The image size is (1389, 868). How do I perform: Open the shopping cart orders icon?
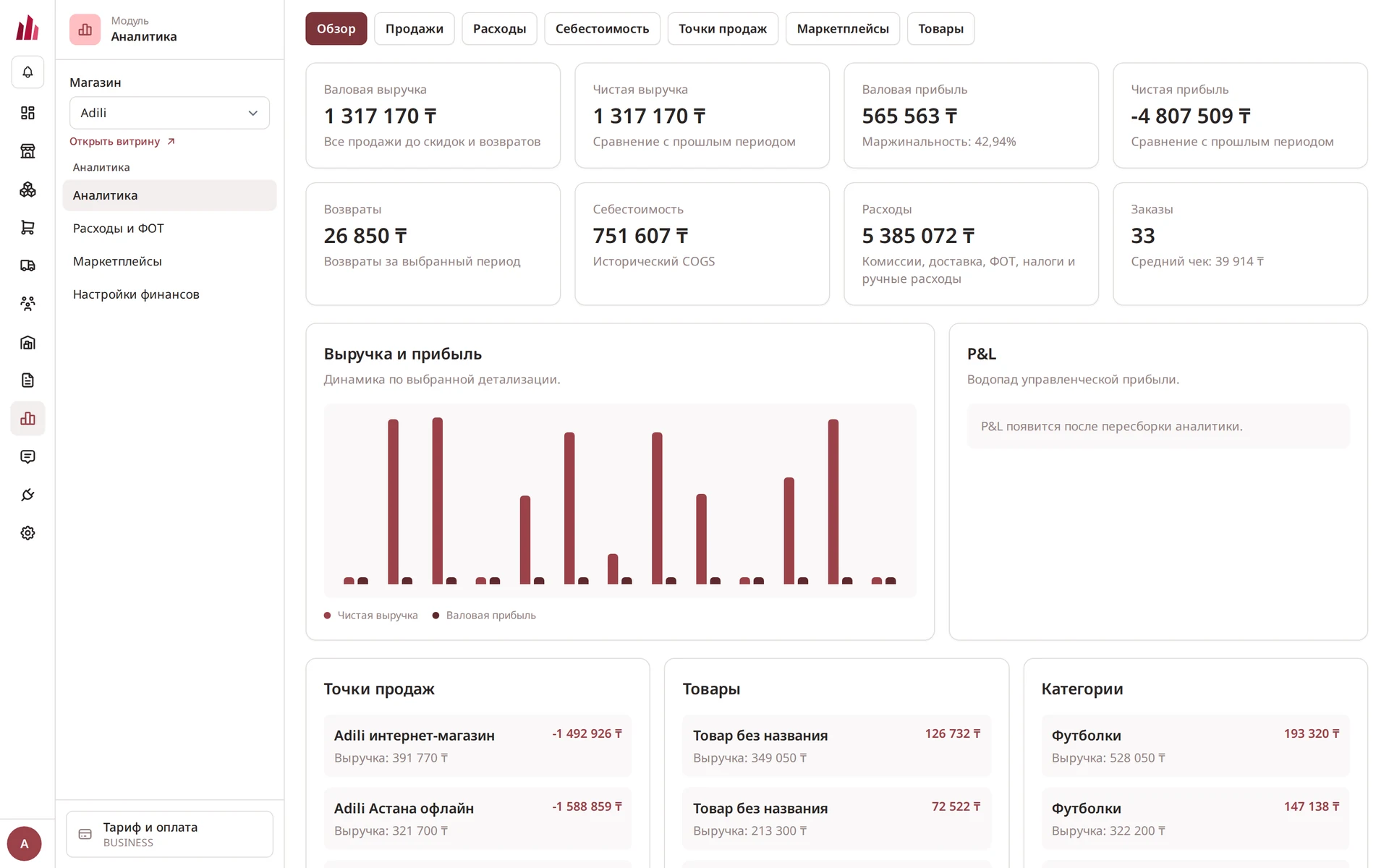27,228
